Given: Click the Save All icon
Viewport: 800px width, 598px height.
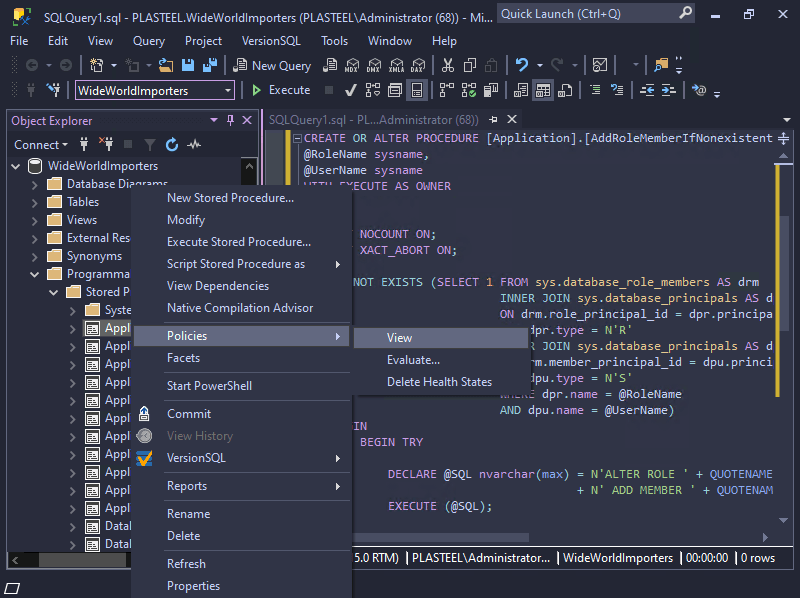Looking at the screenshot, I should pos(210,65).
